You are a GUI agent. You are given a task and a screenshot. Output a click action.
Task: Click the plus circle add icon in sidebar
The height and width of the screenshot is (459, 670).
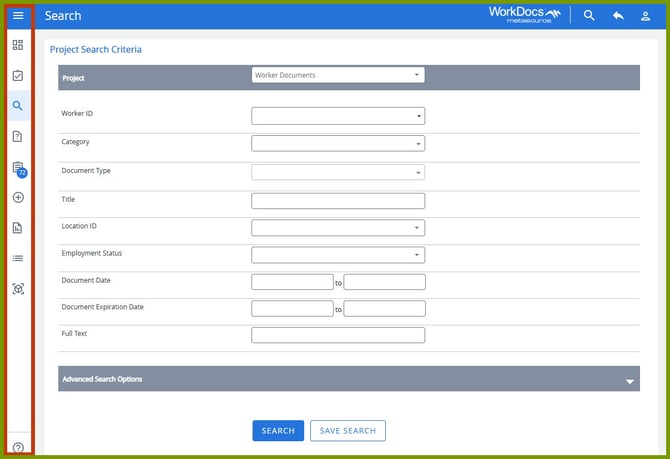point(18,198)
